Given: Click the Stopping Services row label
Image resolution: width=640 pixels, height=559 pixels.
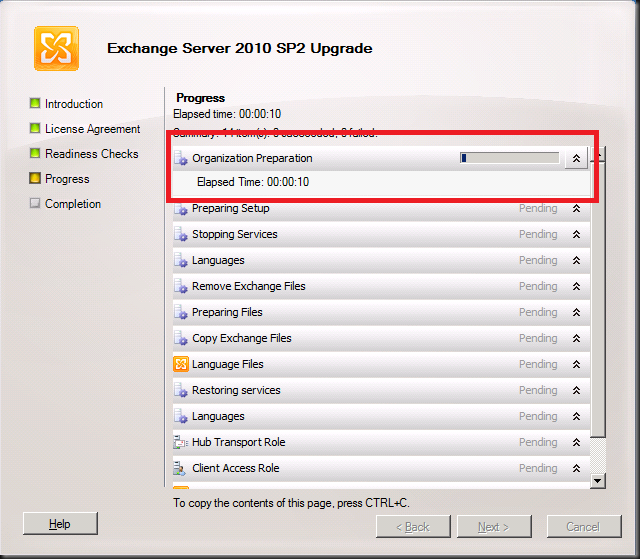Looking at the screenshot, I should [235, 235].
